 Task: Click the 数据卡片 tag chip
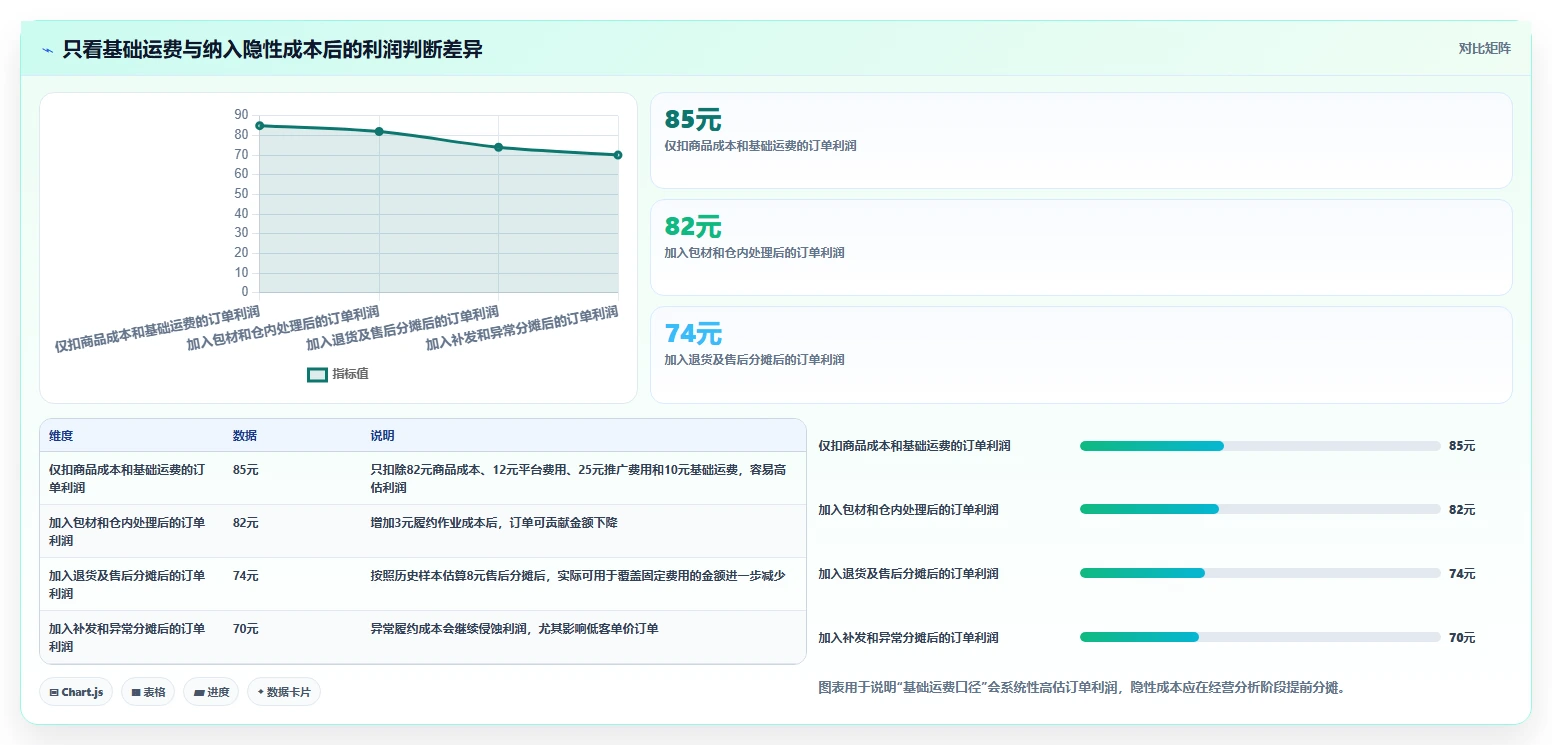click(x=284, y=692)
